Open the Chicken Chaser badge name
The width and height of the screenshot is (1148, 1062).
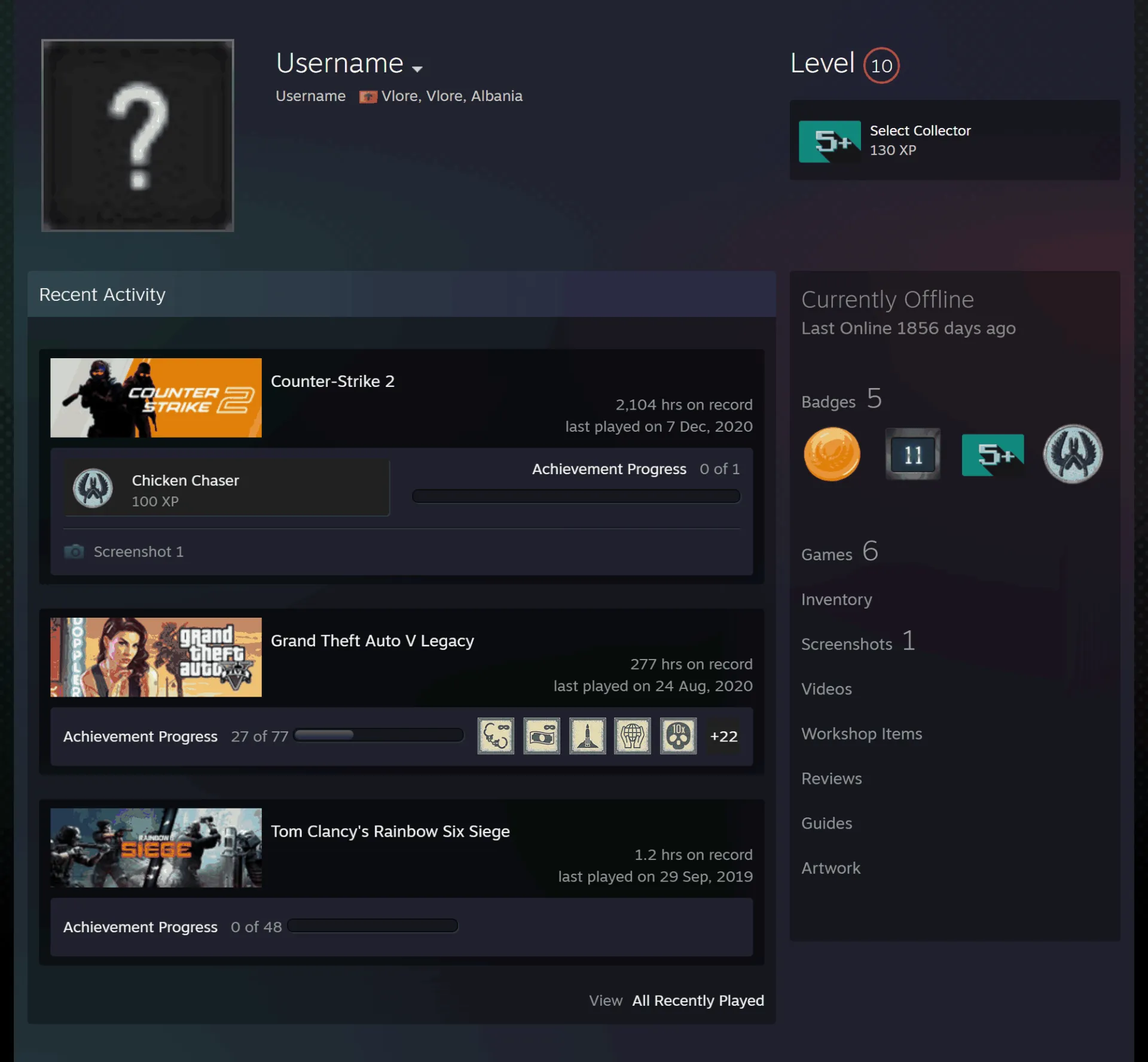(x=185, y=481)
